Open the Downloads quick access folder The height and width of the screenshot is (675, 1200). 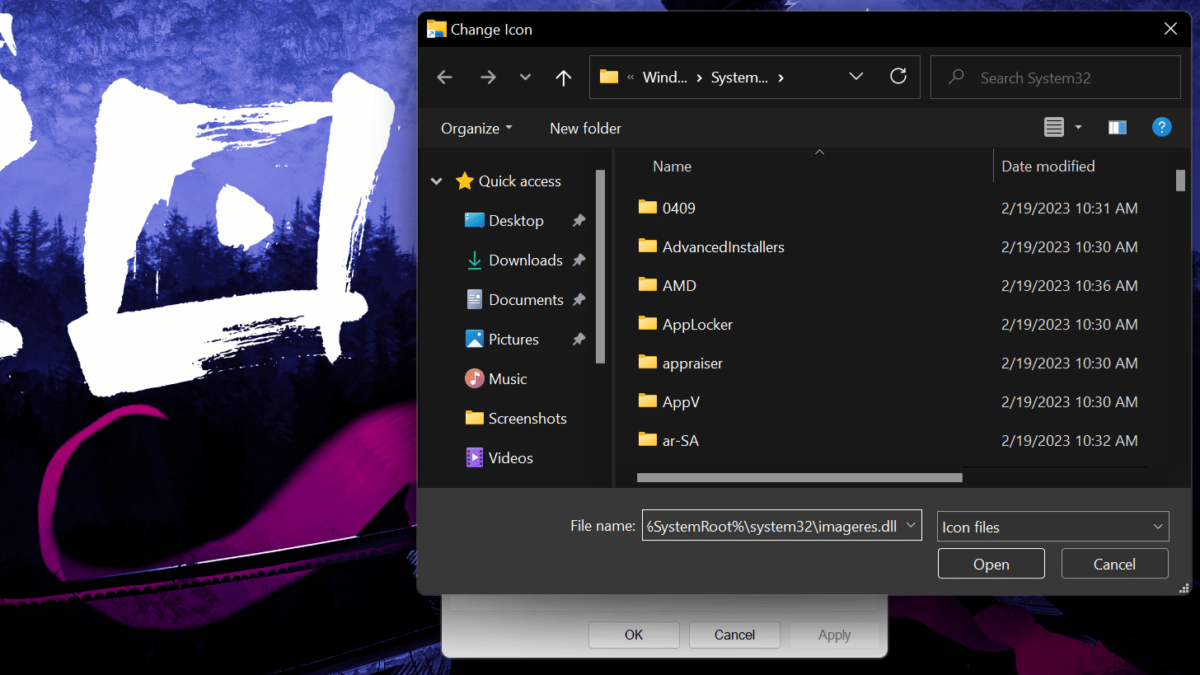coord(525,260)
